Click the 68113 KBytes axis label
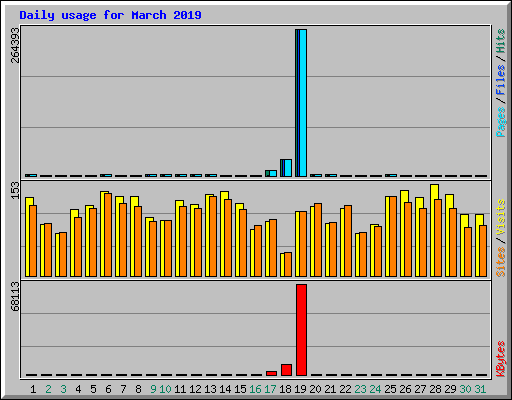512x400 pixels. click(x=15, y=296)
